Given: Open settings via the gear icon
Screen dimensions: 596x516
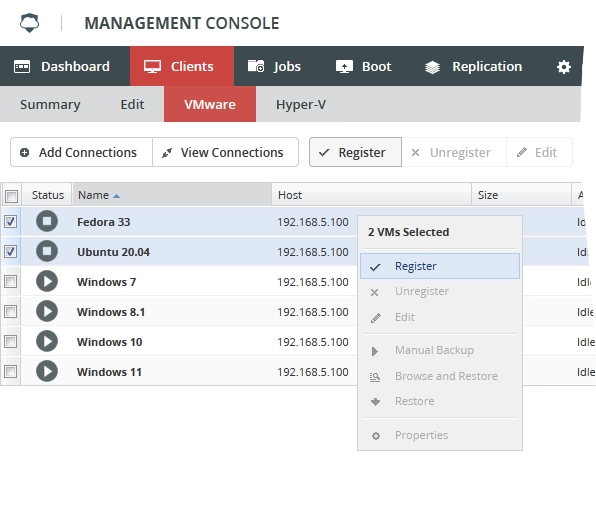Looking at the screenshot, I should pyautogui.click(x=564, y=67).
